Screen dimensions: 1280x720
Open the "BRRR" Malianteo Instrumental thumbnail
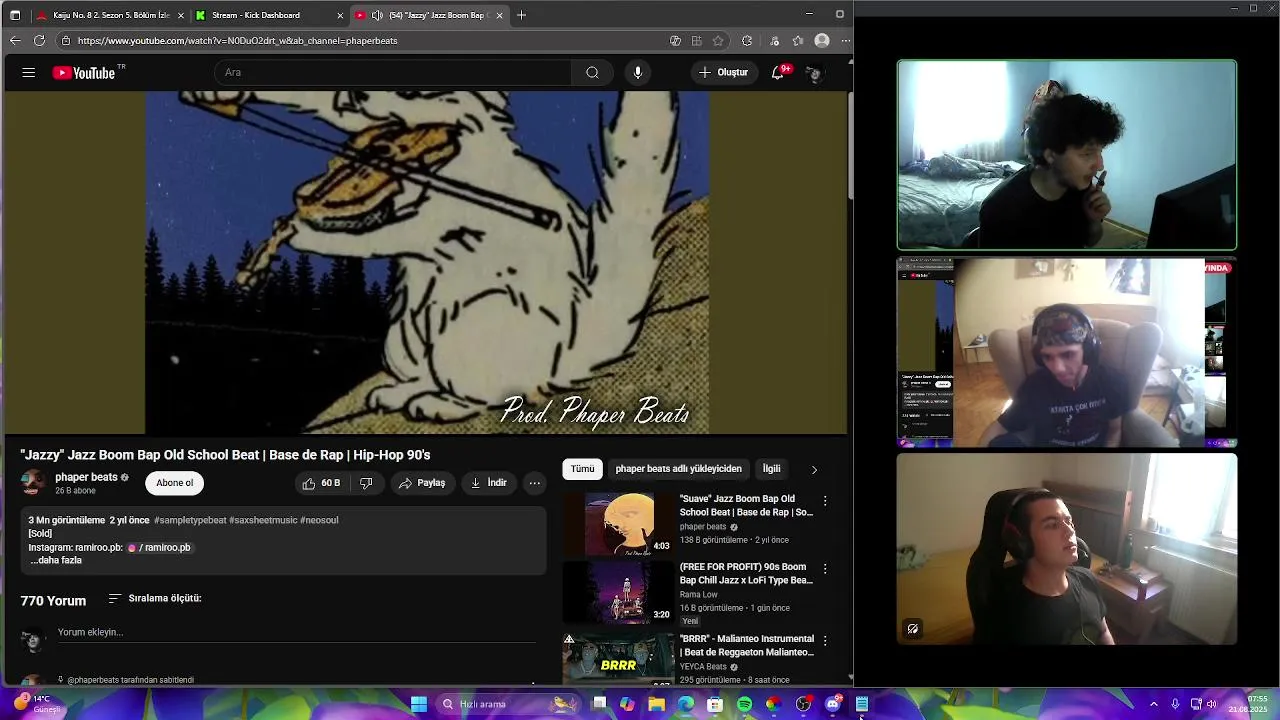tap(618, 658)
